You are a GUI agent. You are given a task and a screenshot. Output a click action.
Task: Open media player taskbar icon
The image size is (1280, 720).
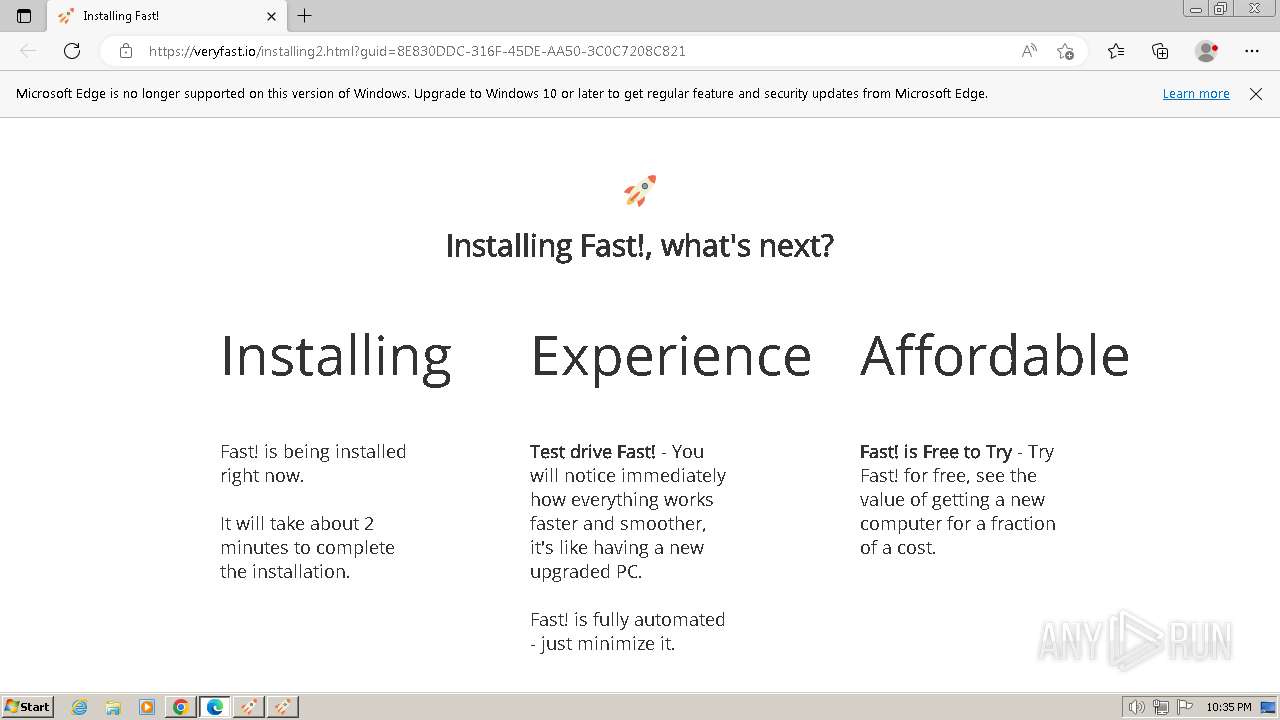[147, 707]
